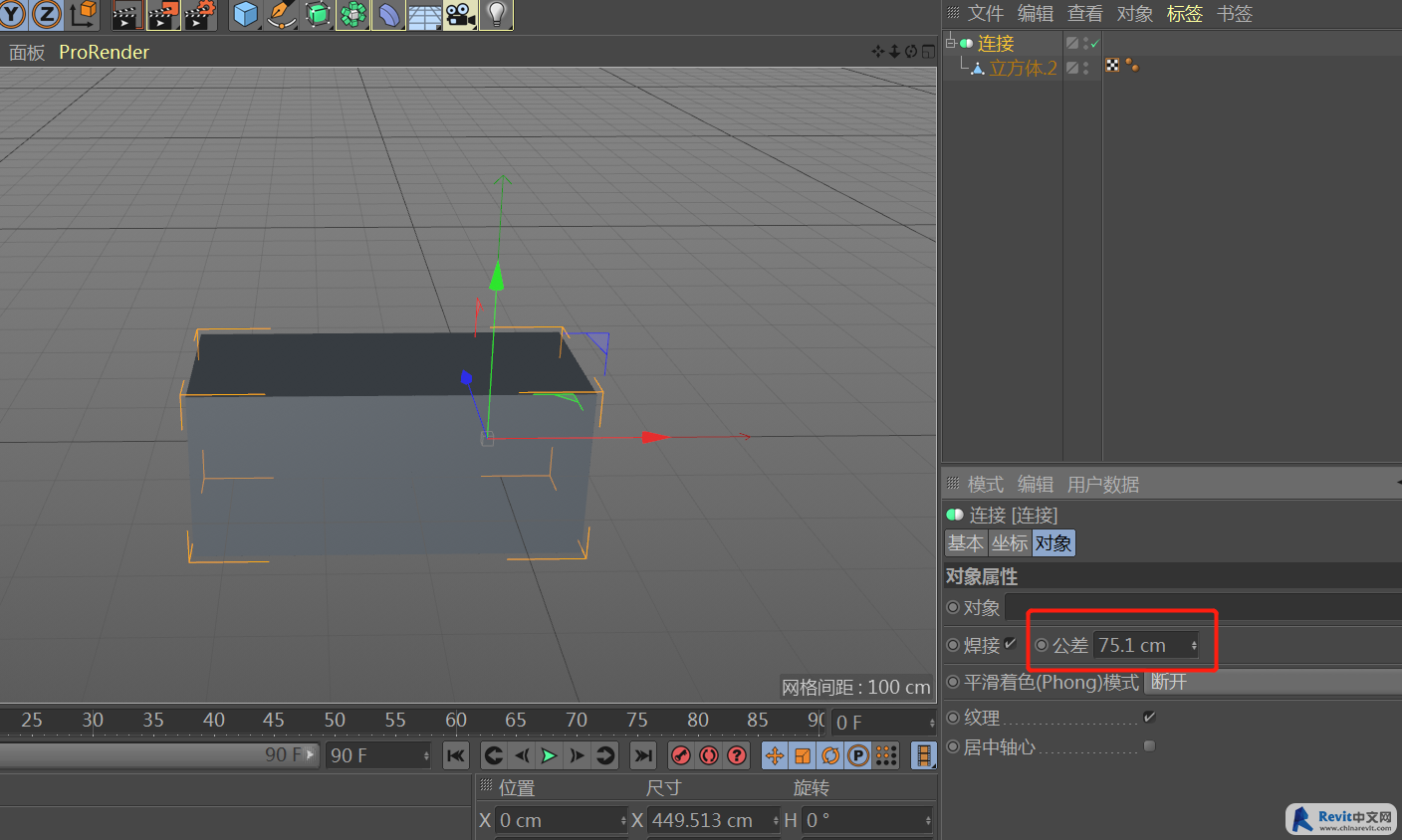Render to Picture Viewer icon
Image resolution: width=1402 pixels, height=840 pixels.
point(163,14)
